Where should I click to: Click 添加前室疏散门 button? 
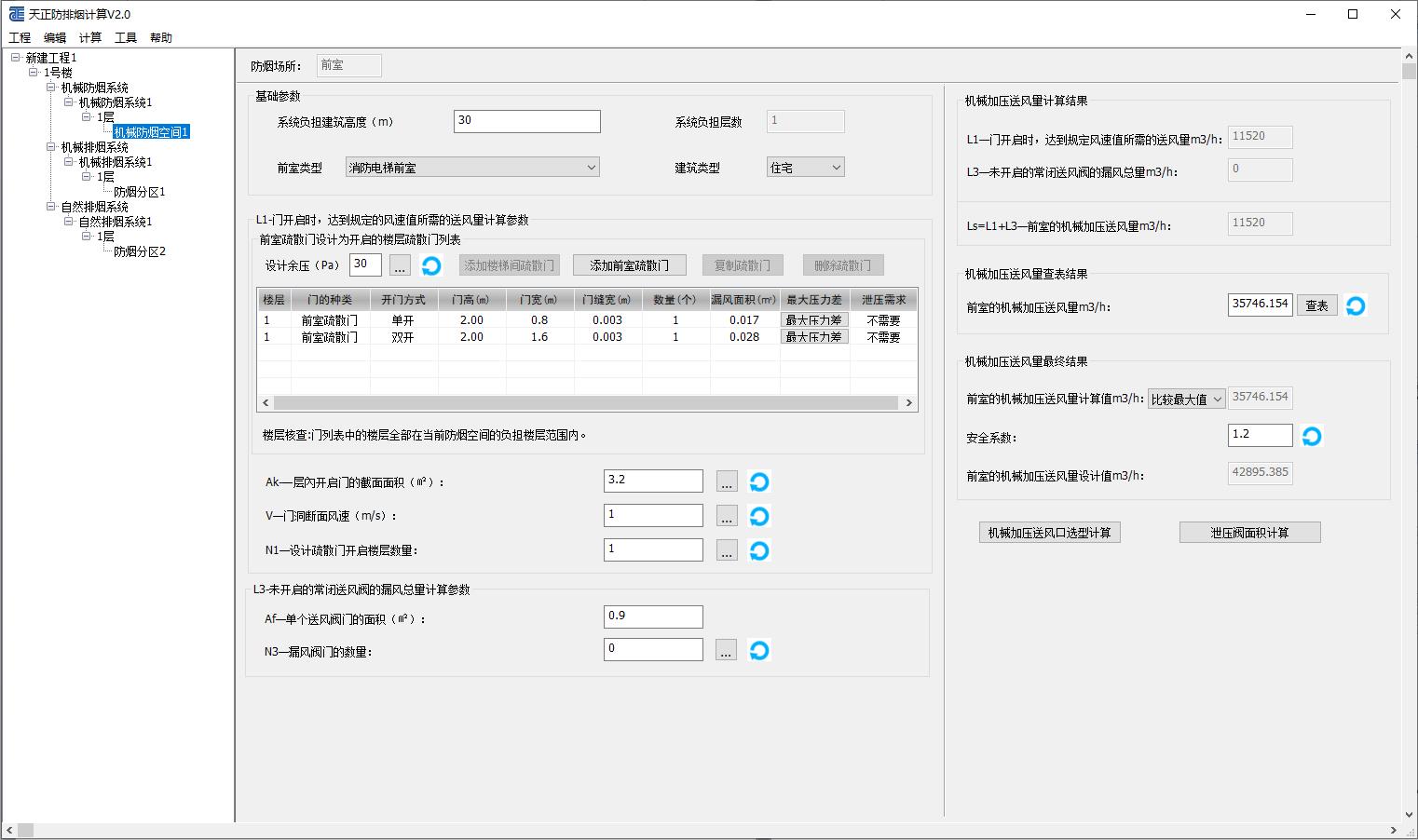pos(629,265)
